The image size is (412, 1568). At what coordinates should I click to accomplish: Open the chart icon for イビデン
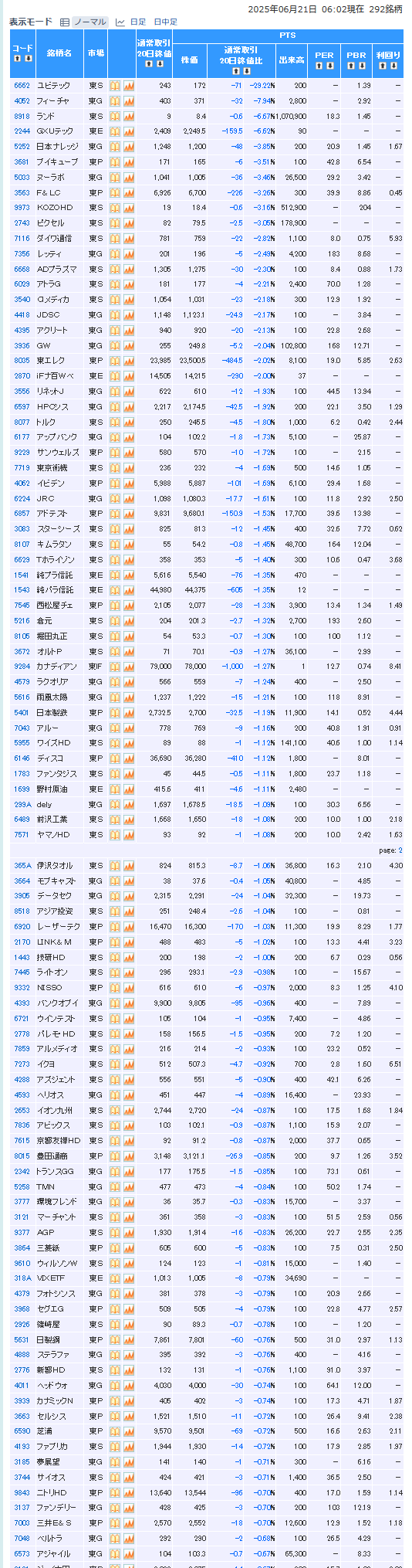[129, 484]
